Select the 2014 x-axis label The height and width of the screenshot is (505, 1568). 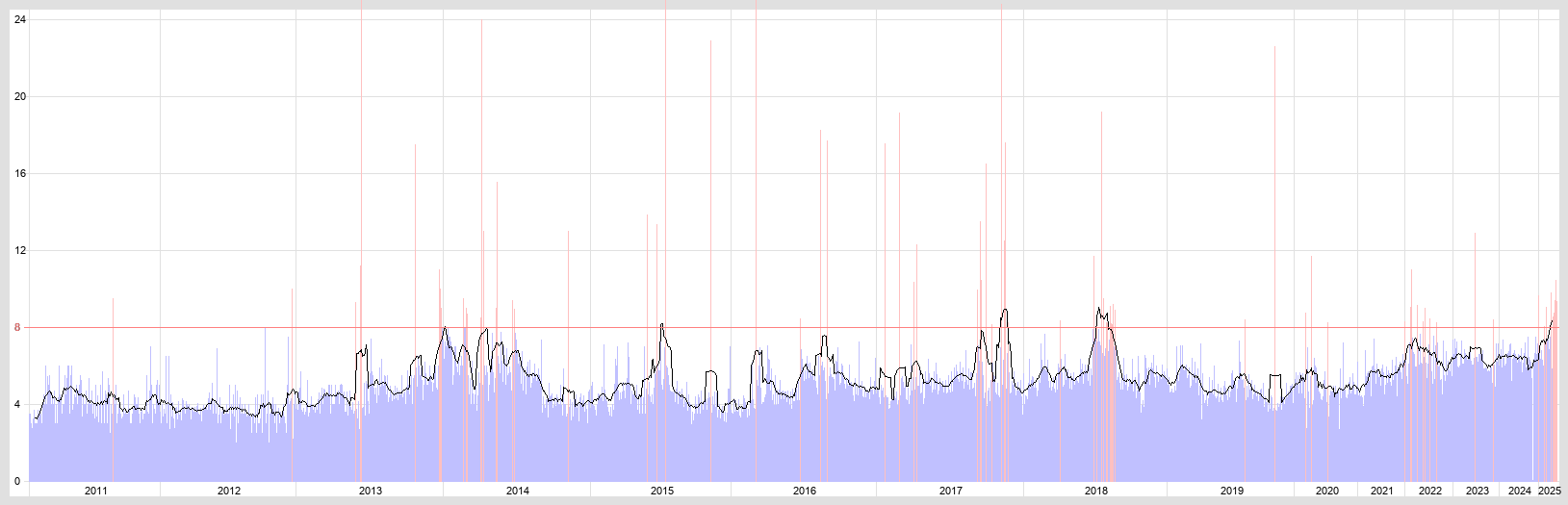click(518, 491)
